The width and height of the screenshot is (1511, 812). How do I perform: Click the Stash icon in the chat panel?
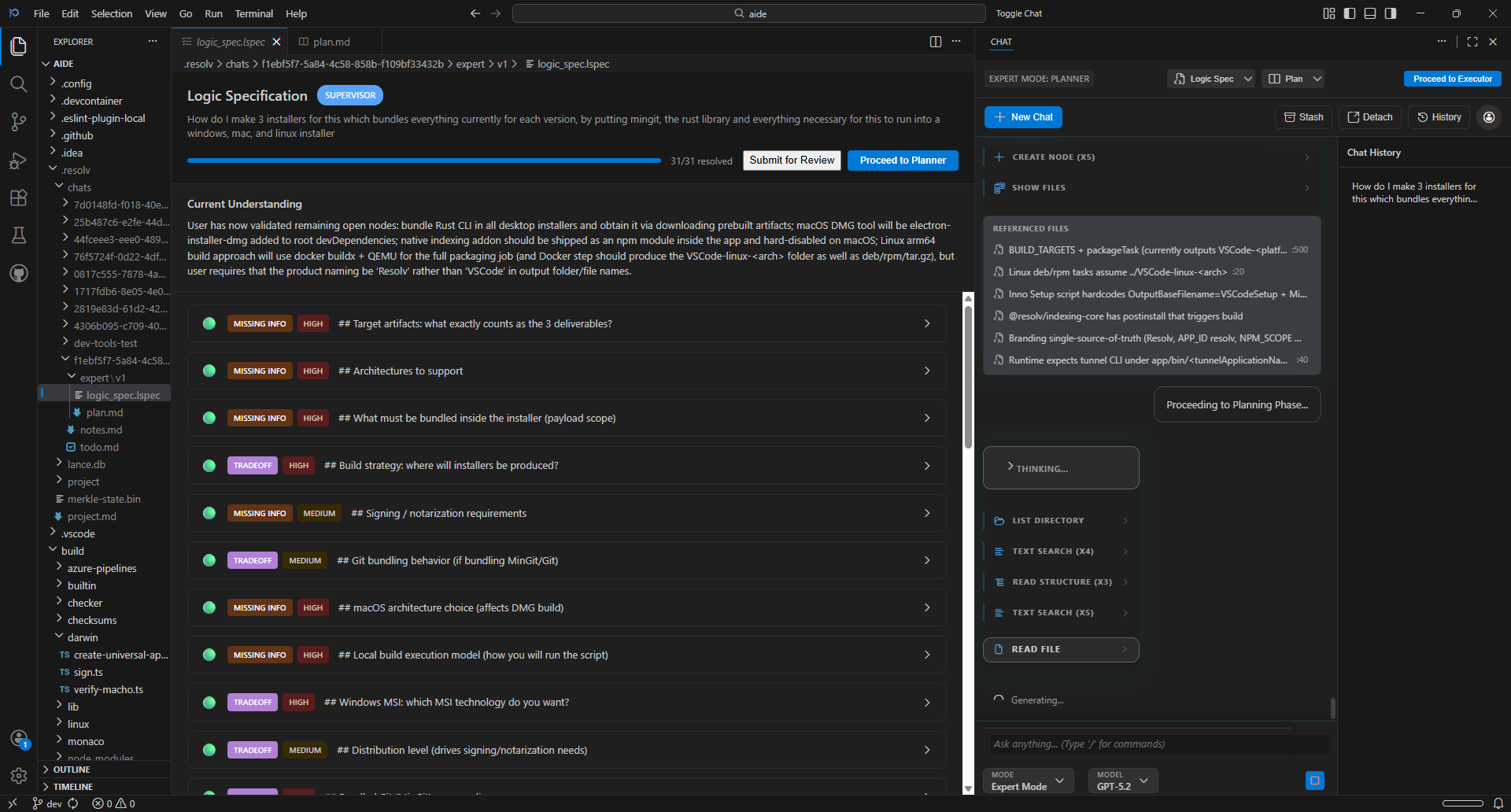[x=1303, y=116]
